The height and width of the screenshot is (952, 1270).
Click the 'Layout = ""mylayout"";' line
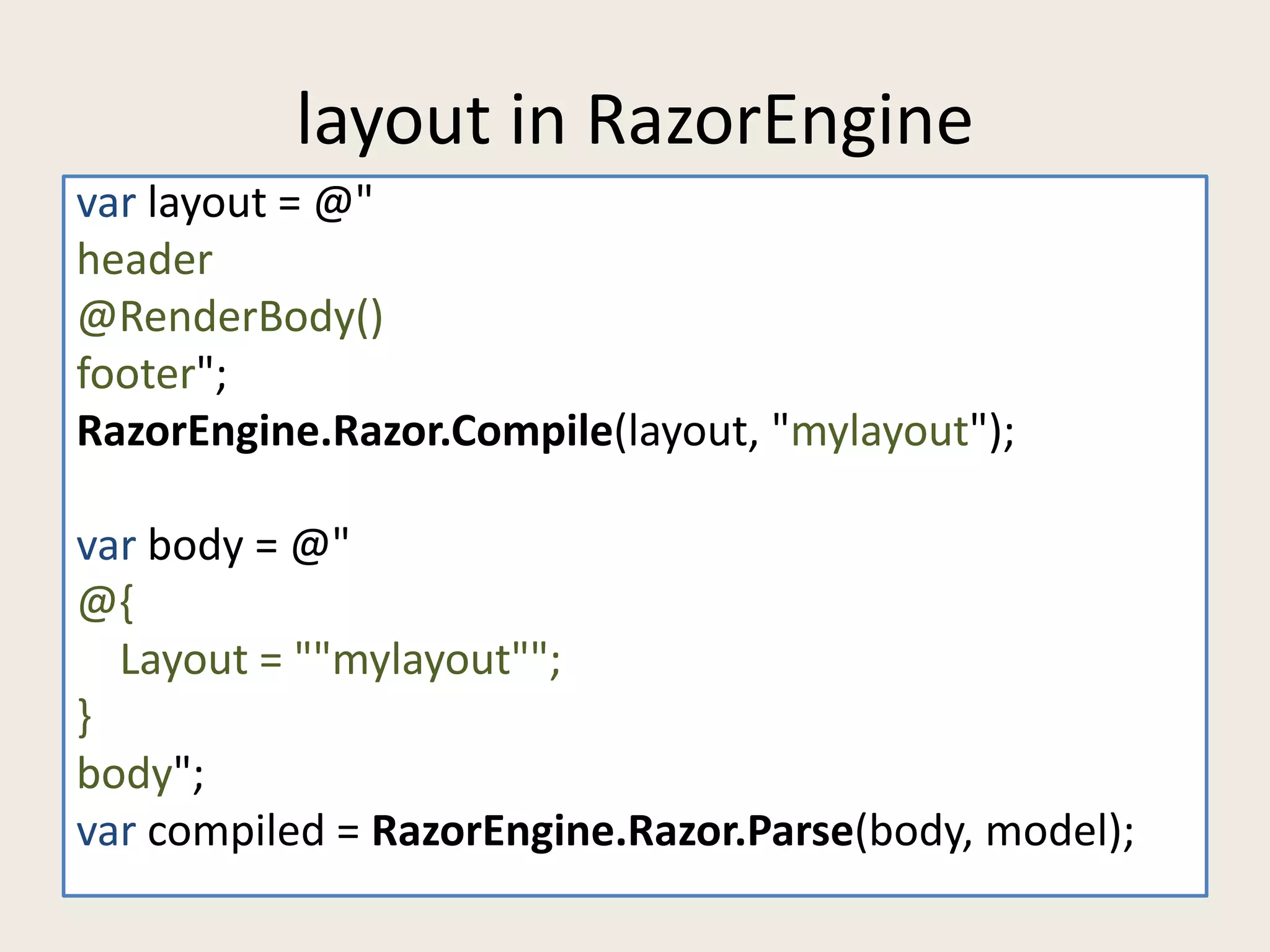340,660
